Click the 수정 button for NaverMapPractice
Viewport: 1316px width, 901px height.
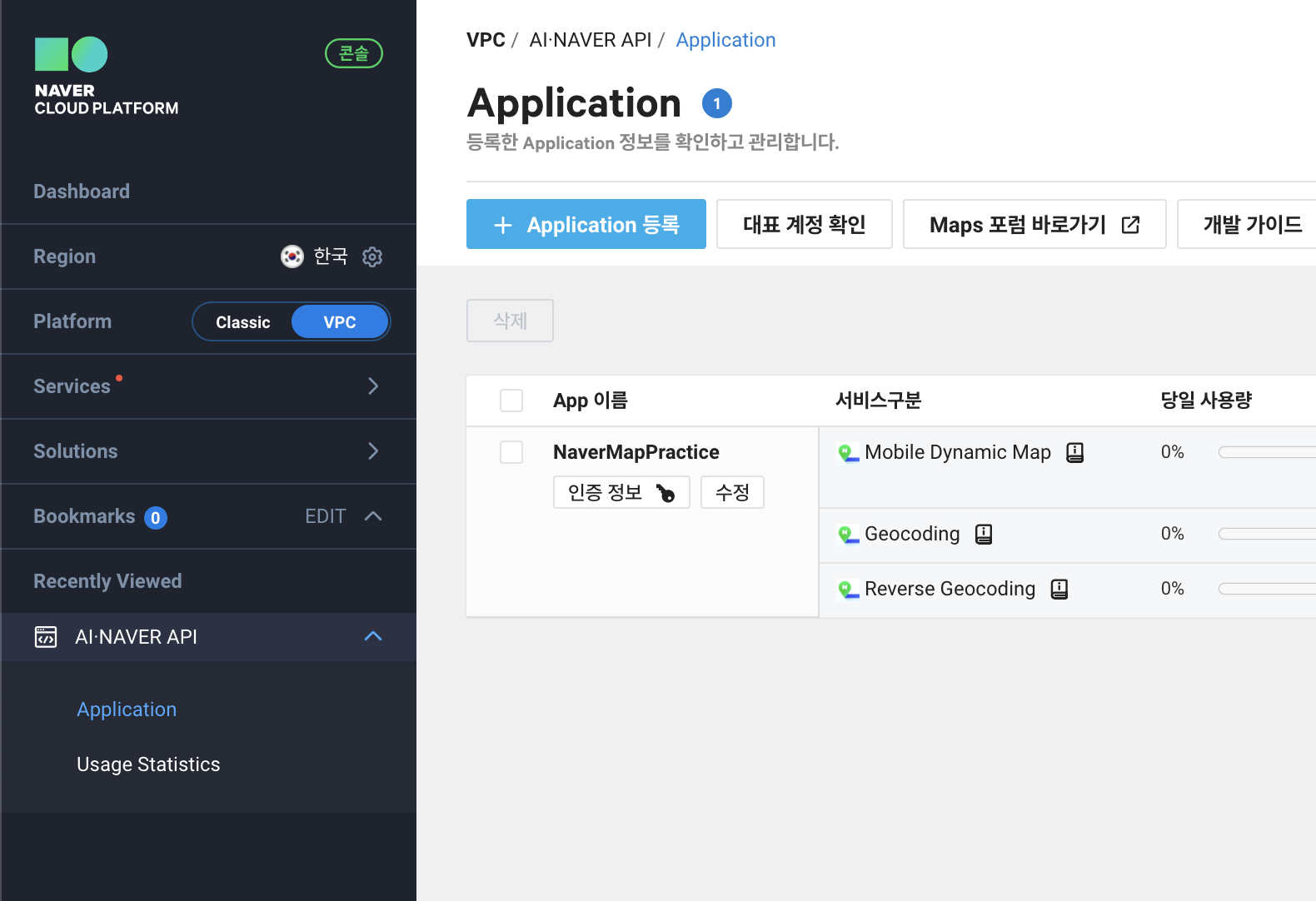(732, 492)
